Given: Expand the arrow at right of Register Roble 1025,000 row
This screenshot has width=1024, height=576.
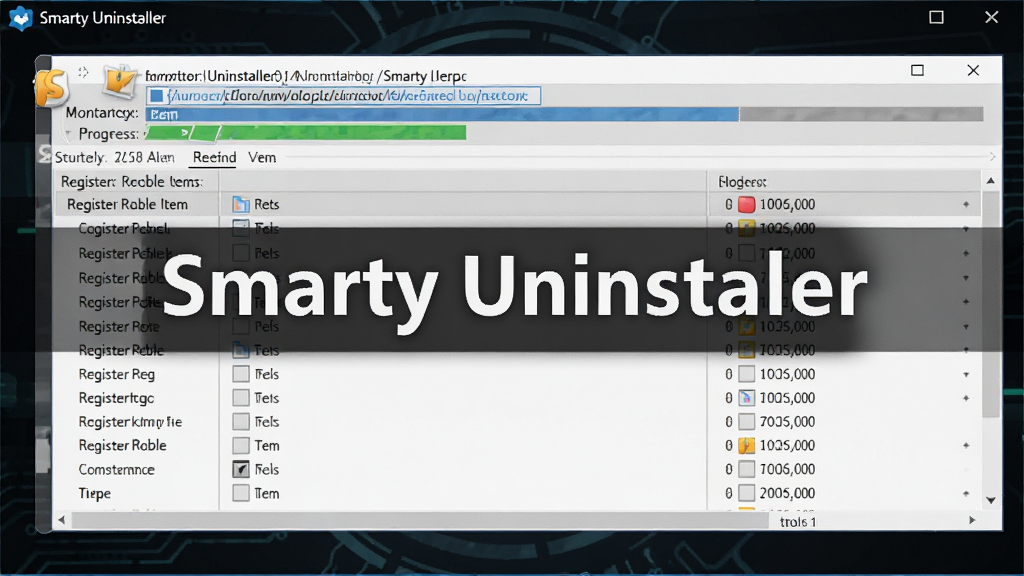Looking at the screenshot, I should point(966,445).
